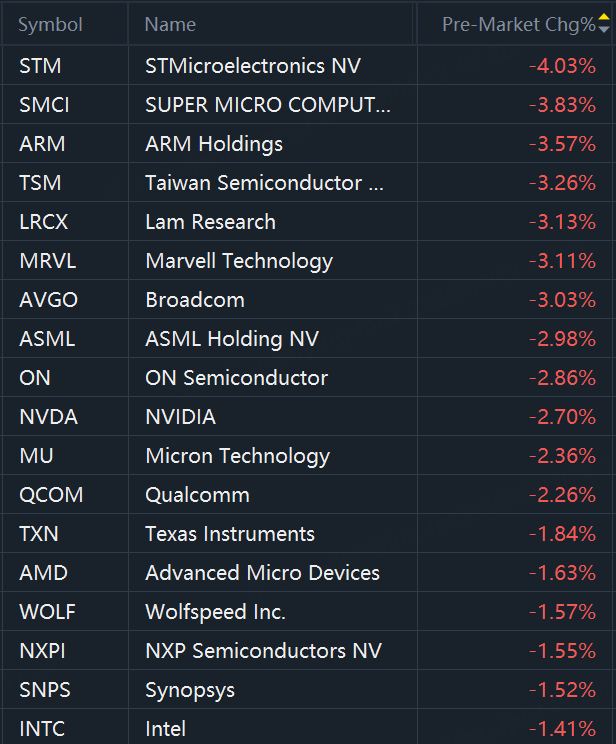Open Micron Technology stock row
This screenshot has width=616, height=744.
[237, 456]
